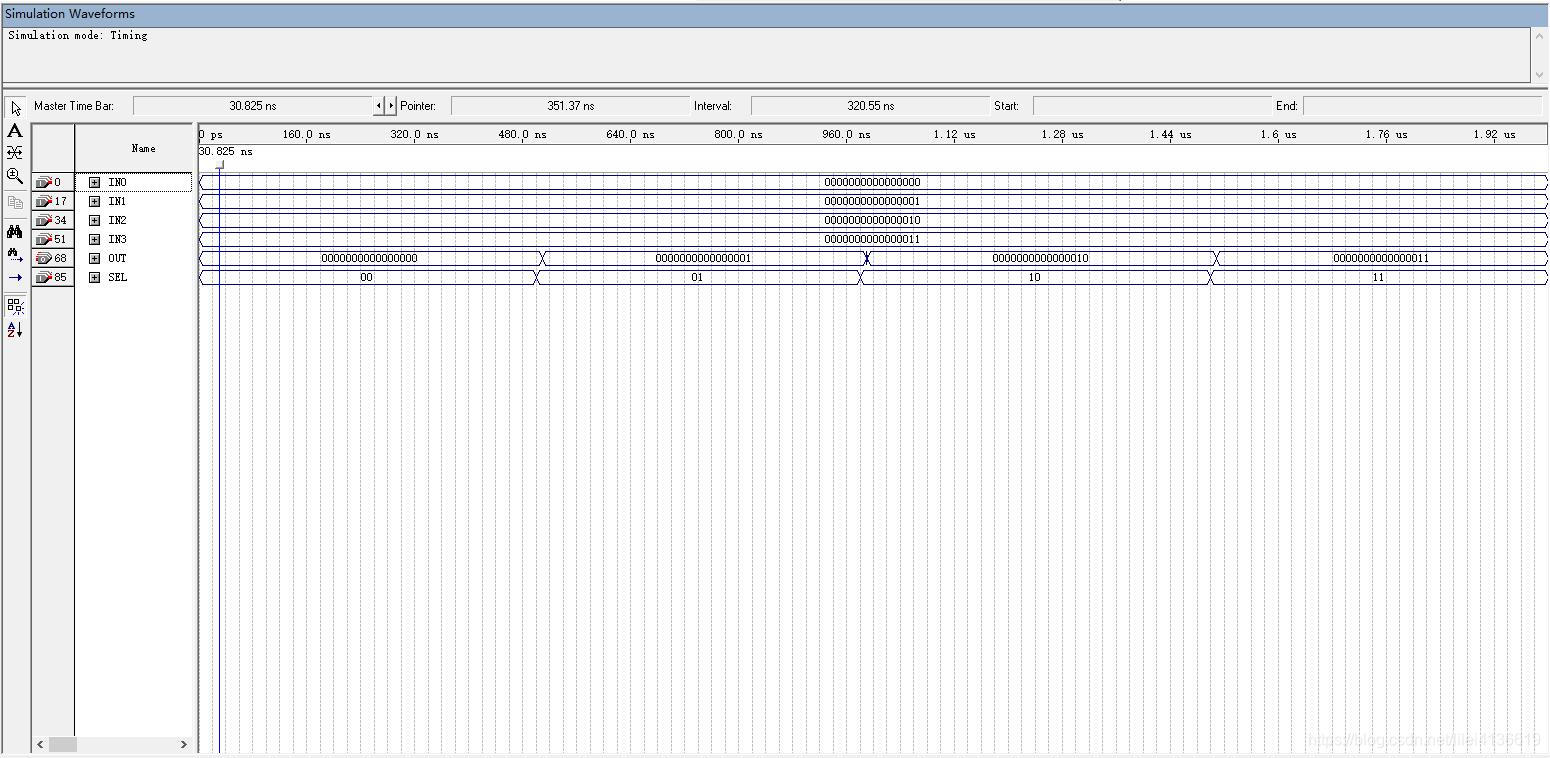The image size is (1550, 758).
Task: Click the IN2 input pin icon
Action: coord(44,220)
